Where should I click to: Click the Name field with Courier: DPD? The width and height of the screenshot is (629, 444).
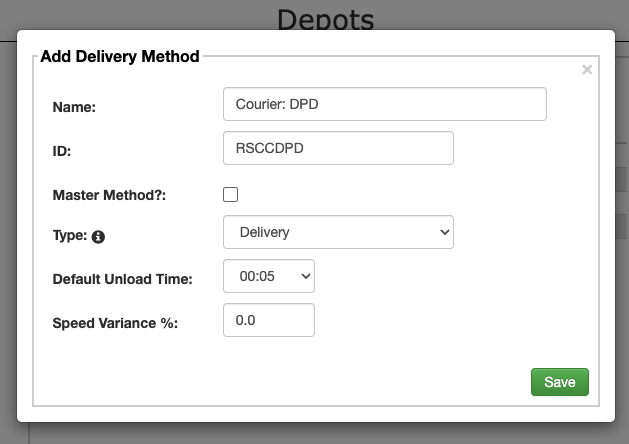[385, 104]
